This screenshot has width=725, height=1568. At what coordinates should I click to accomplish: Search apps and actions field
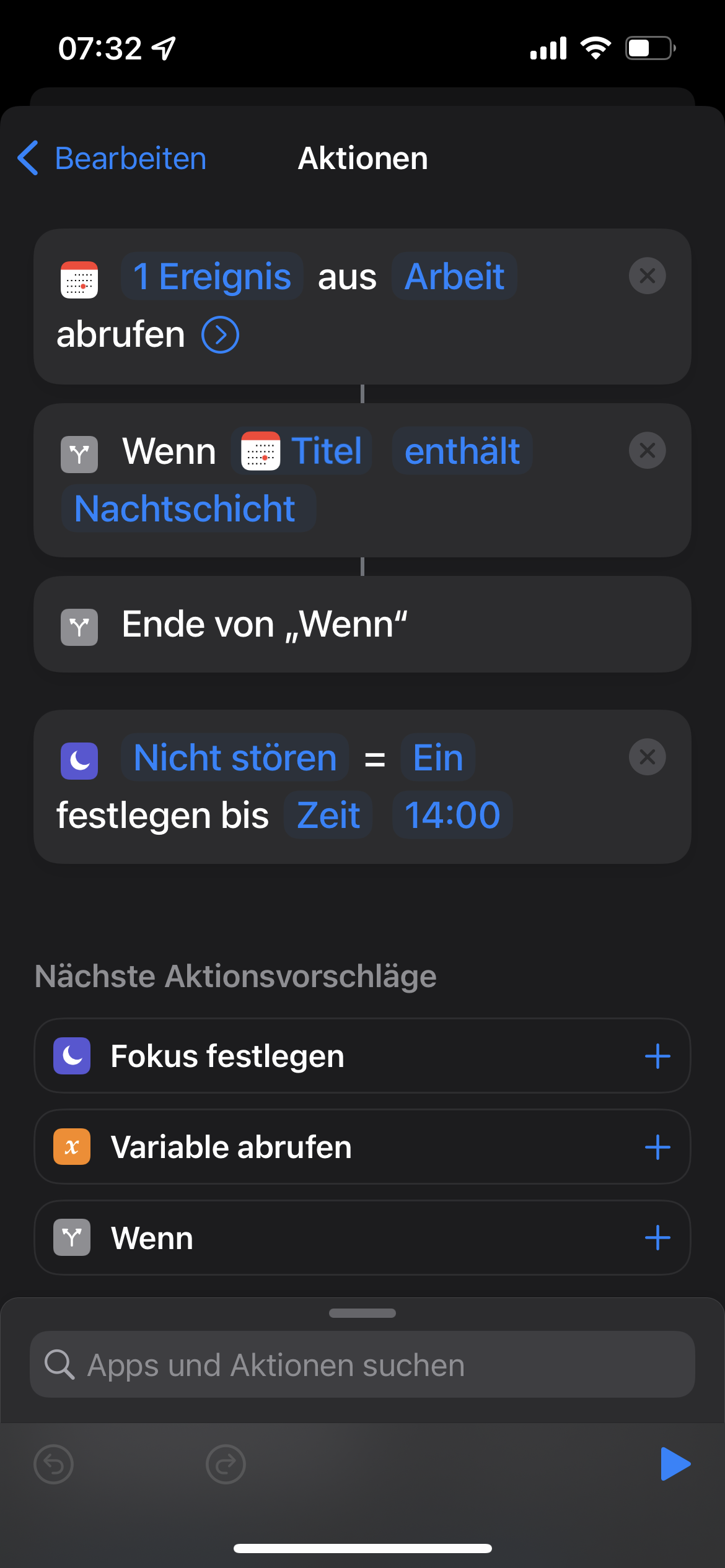tap(362, 1365)
